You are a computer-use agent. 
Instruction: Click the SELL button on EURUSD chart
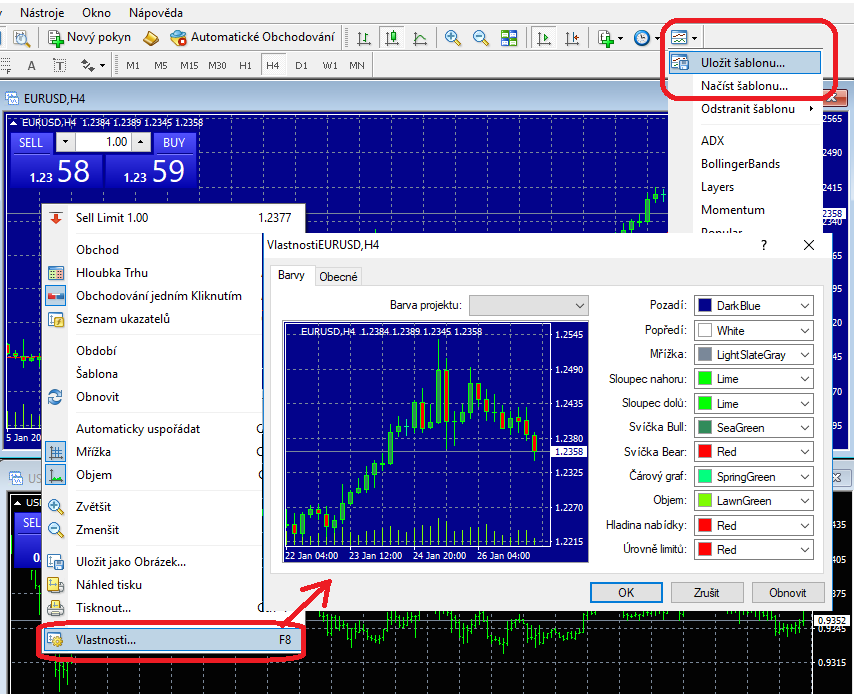[31, 143]
